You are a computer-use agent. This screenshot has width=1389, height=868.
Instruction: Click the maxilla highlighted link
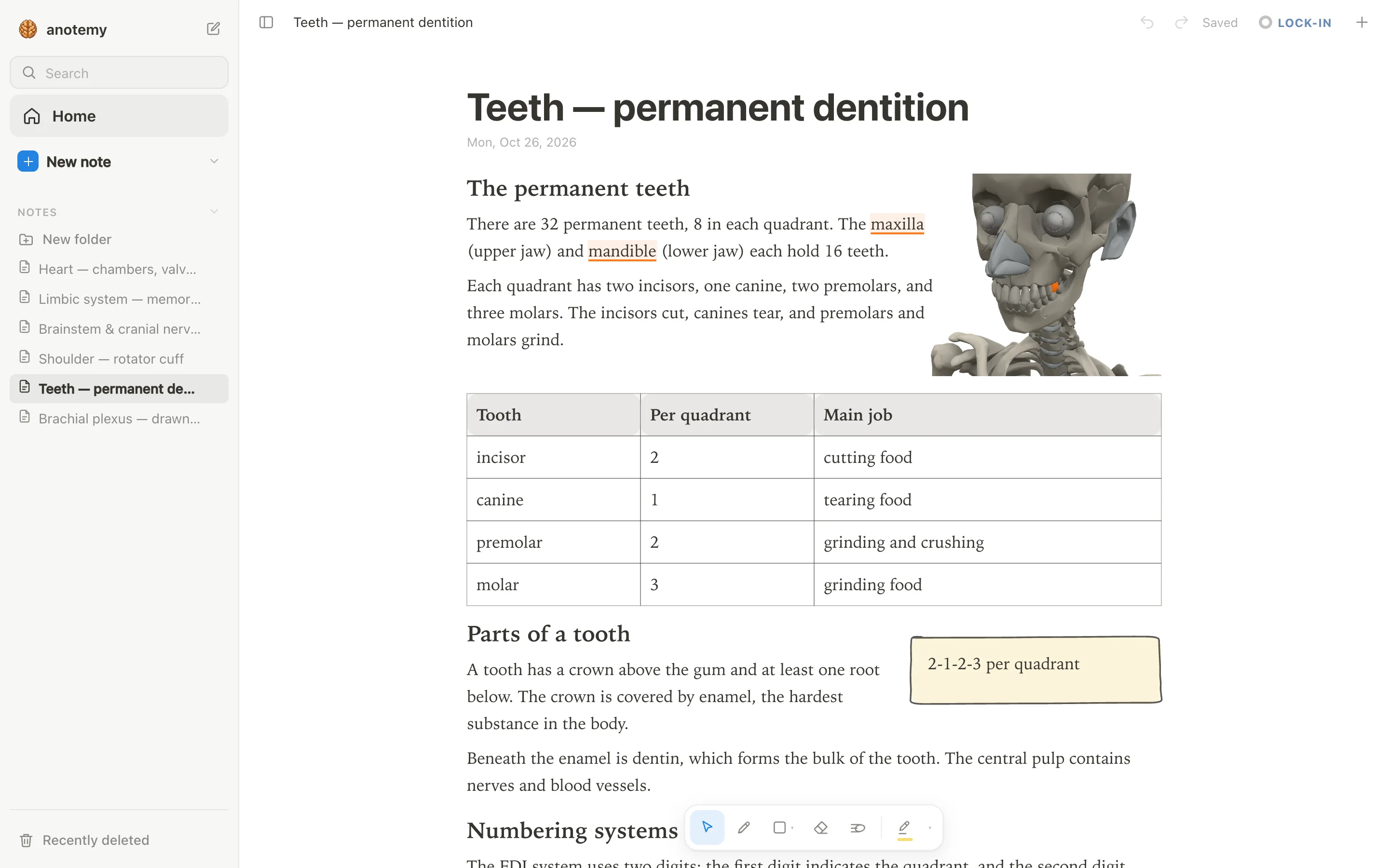point(897,224)
